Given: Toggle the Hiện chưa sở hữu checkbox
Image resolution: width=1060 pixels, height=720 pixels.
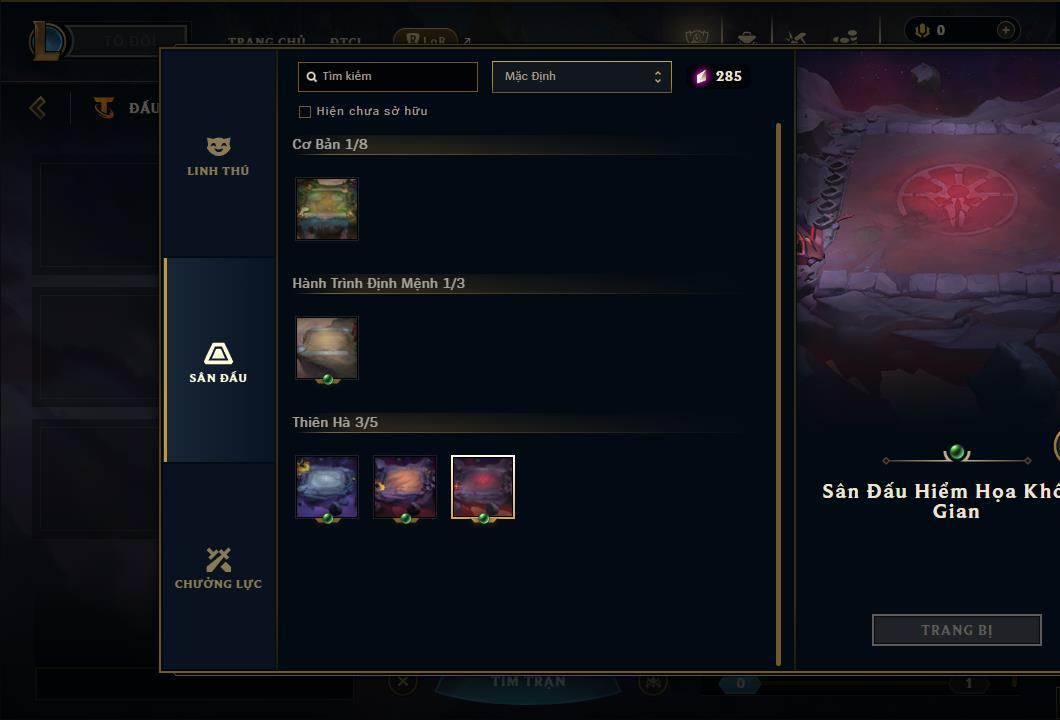Looking at the screenshot, I should pos(305,112).
